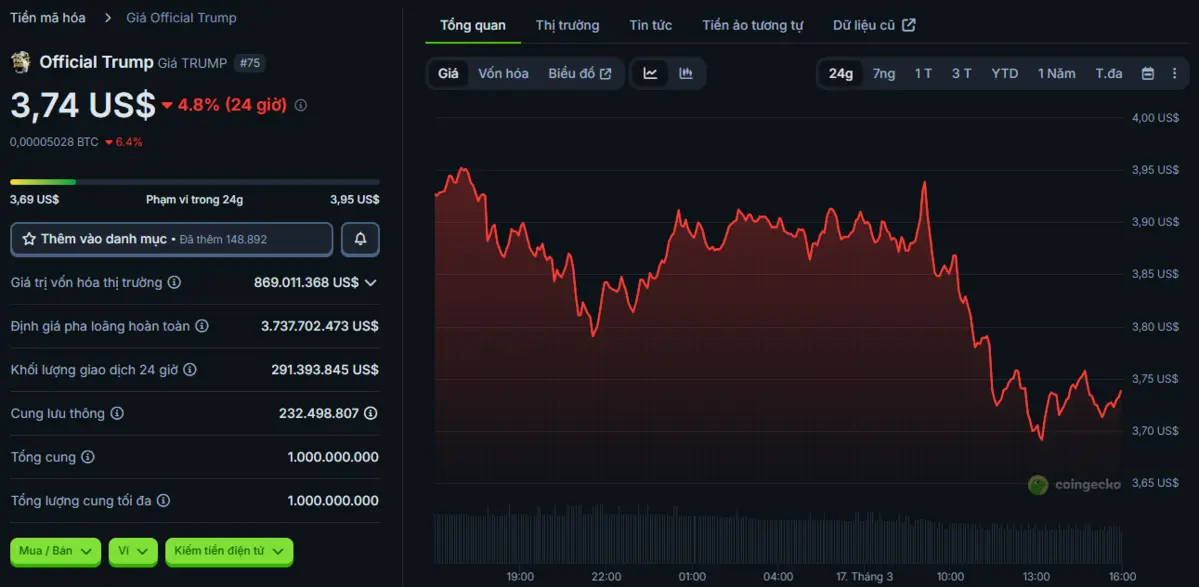The image size is (1199, 587).
Task: Switch to the Tin tức tab
Action: [650, 25]
